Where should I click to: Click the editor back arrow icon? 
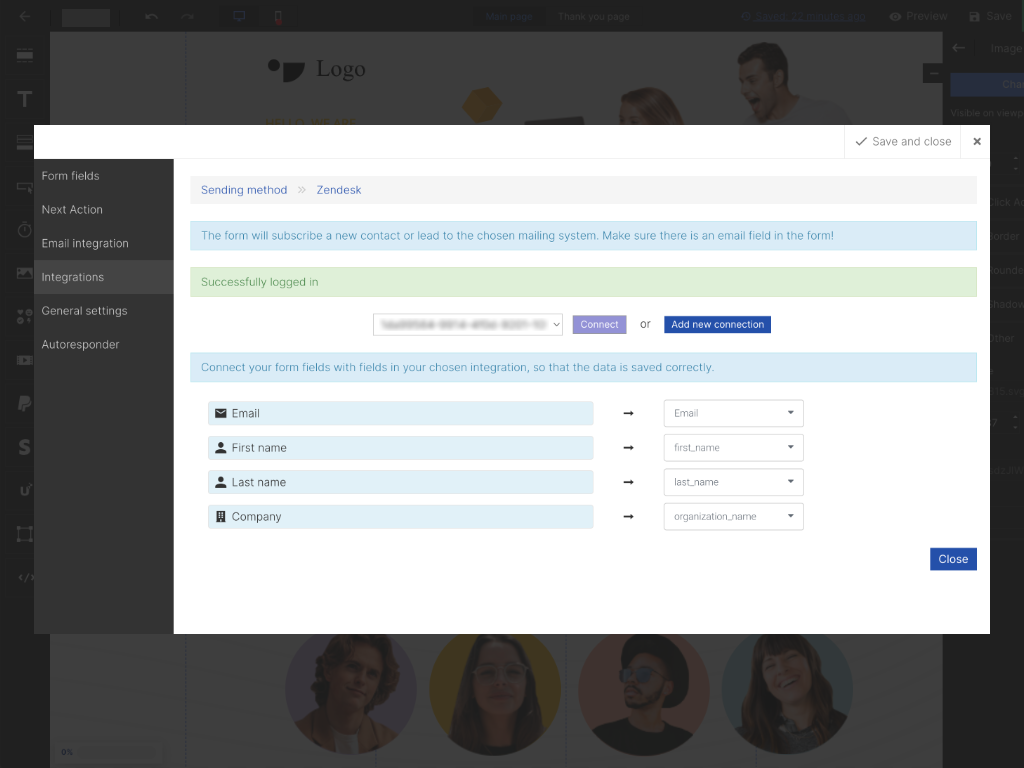tap(25, 17)
